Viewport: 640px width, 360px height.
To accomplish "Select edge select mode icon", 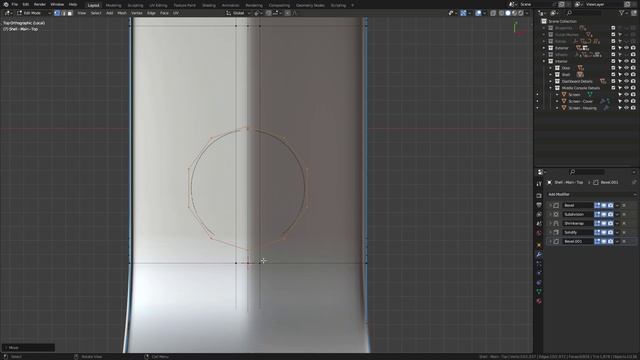I will tap(63, 13).
